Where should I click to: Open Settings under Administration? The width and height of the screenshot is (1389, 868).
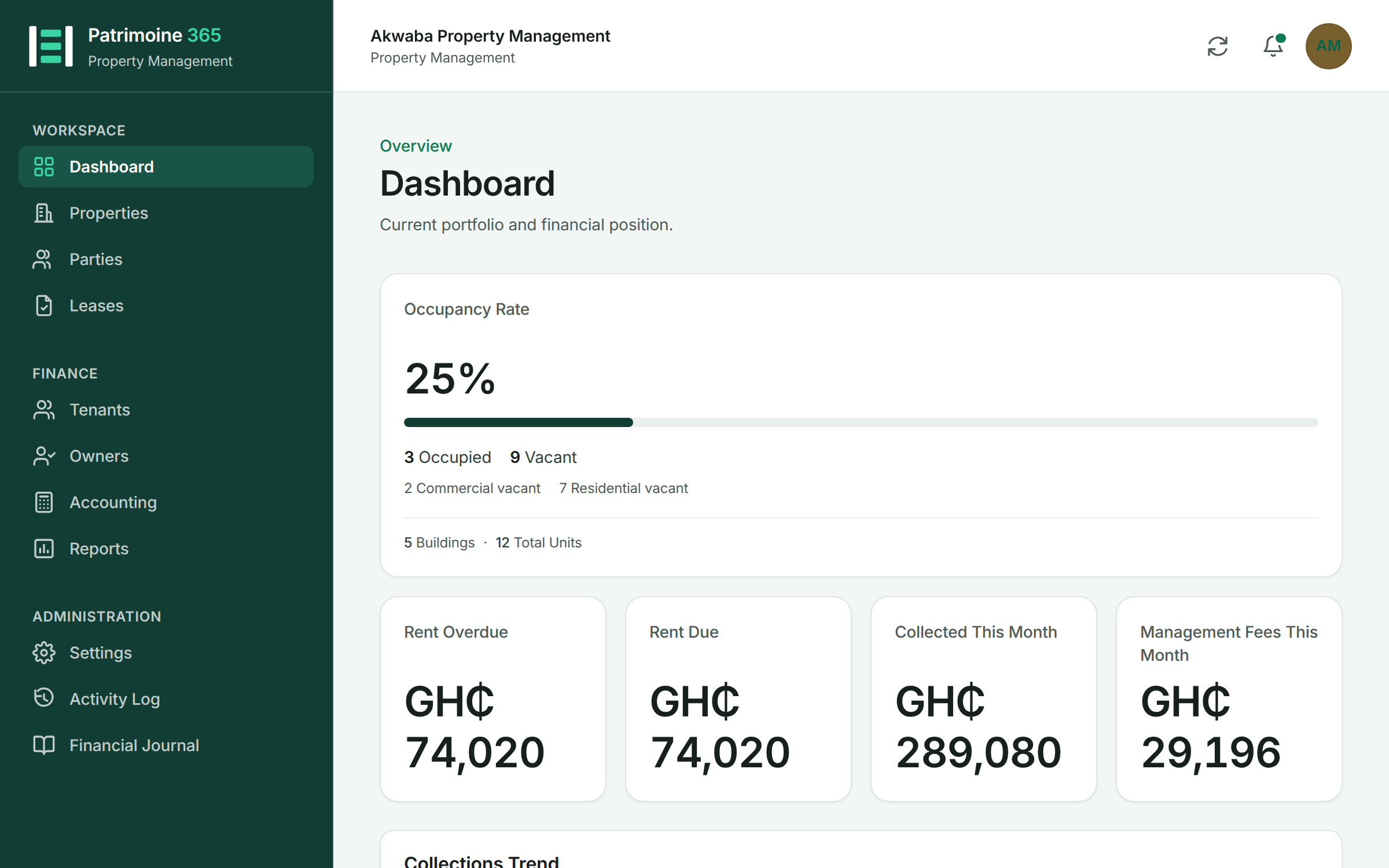(166, 653)
